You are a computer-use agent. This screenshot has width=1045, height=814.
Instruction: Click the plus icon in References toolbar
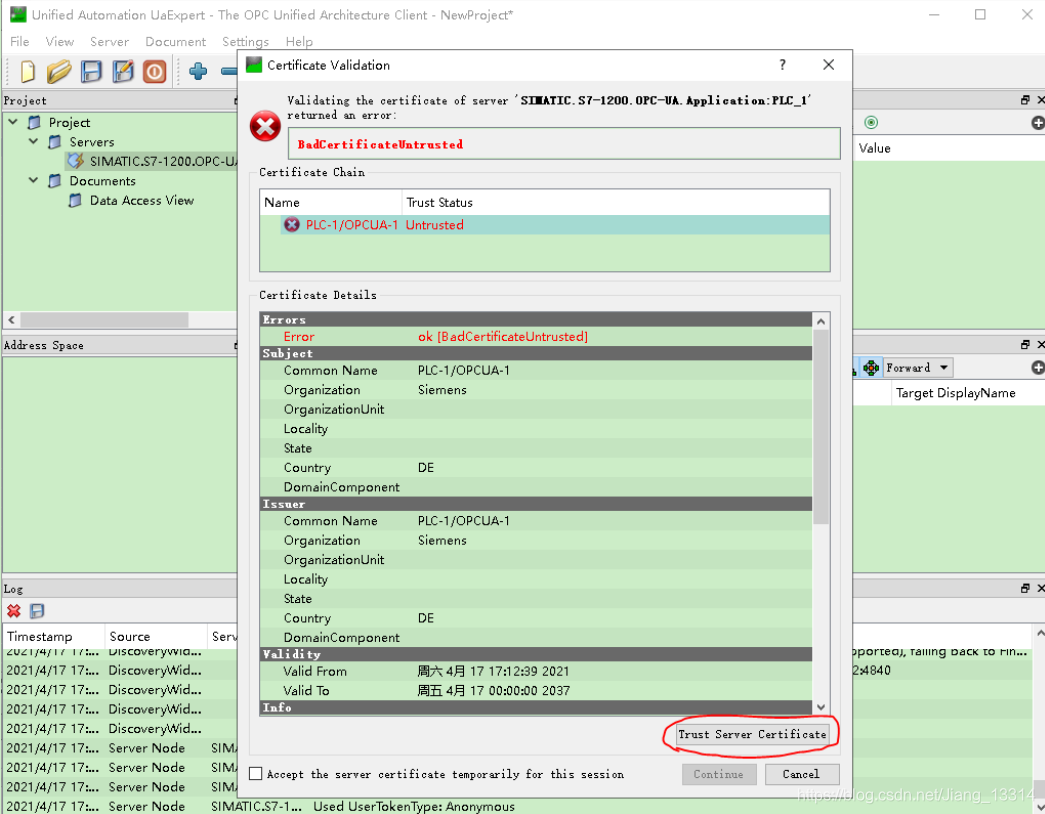[1038, 367]
